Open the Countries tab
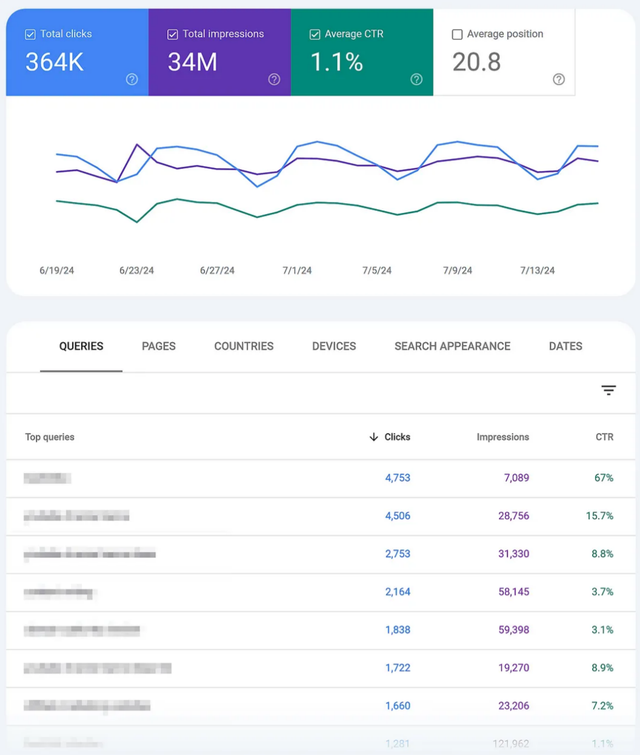Screen dimensions: 640x755 pos(243,346)
